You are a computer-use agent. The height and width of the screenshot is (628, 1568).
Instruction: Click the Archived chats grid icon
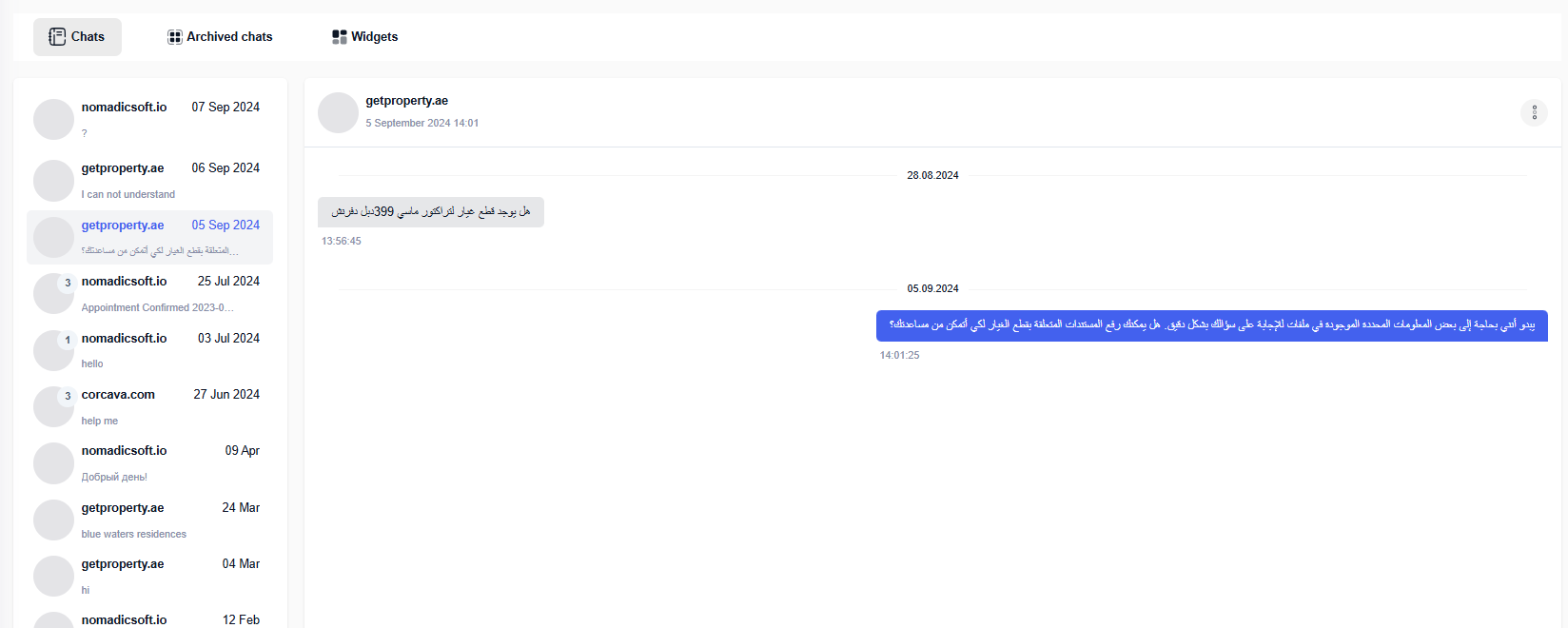(x=175, y=37)
